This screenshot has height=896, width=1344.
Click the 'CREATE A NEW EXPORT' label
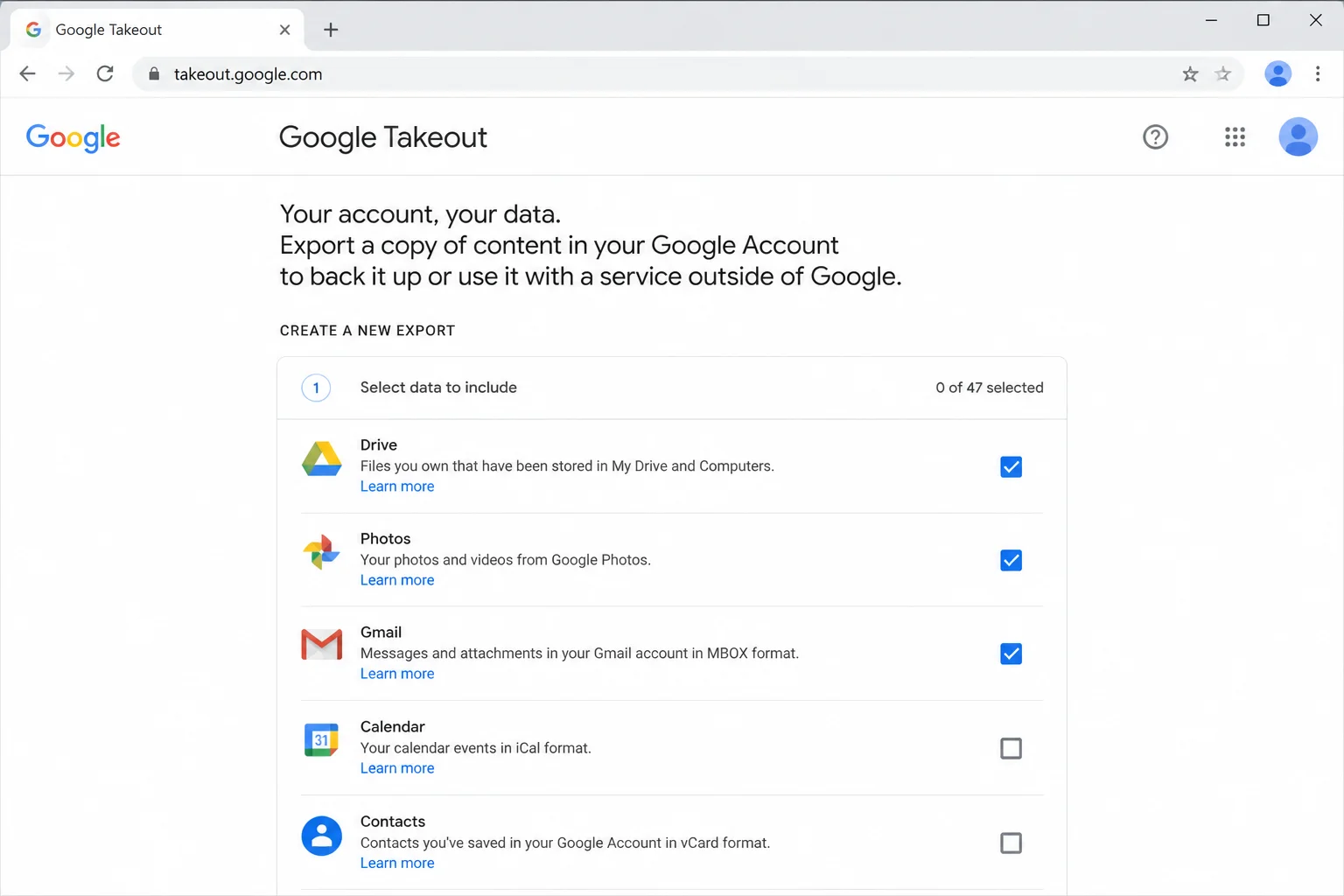click(x=367, y=331)
